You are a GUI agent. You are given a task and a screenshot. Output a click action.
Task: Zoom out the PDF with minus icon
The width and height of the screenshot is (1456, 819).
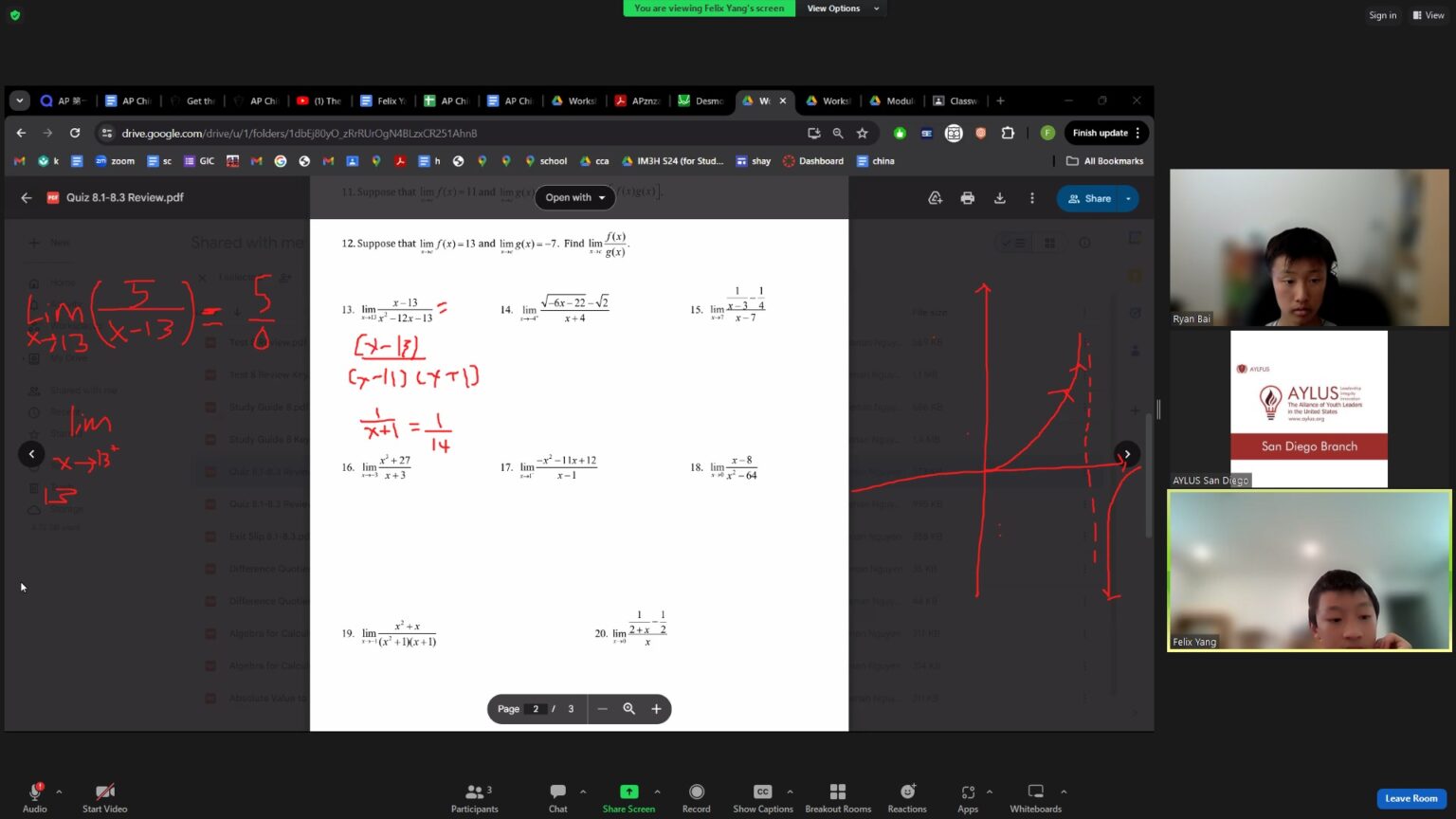pos(602,709)
